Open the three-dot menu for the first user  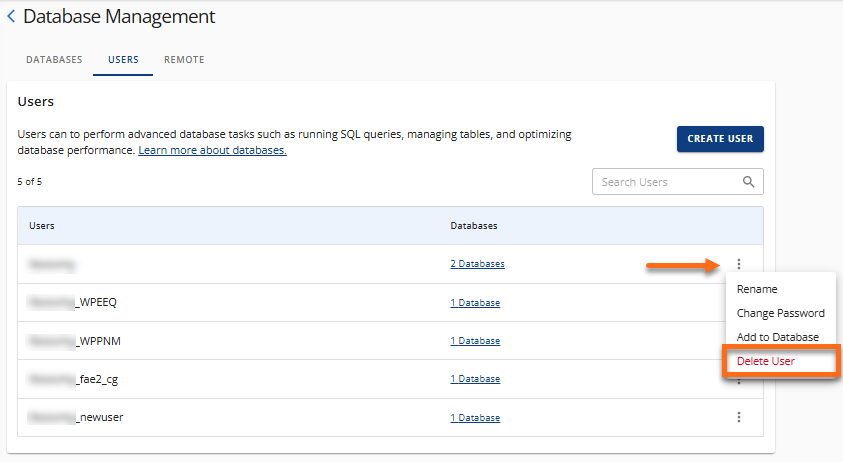[739, 264]
